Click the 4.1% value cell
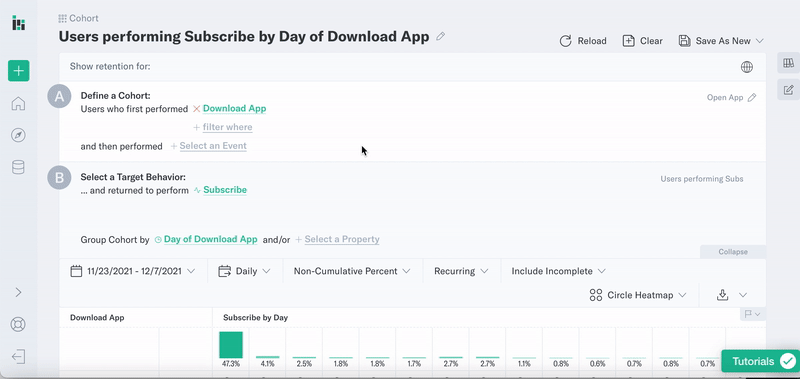This screenshot has height=379, width=800. click(267, 364)
